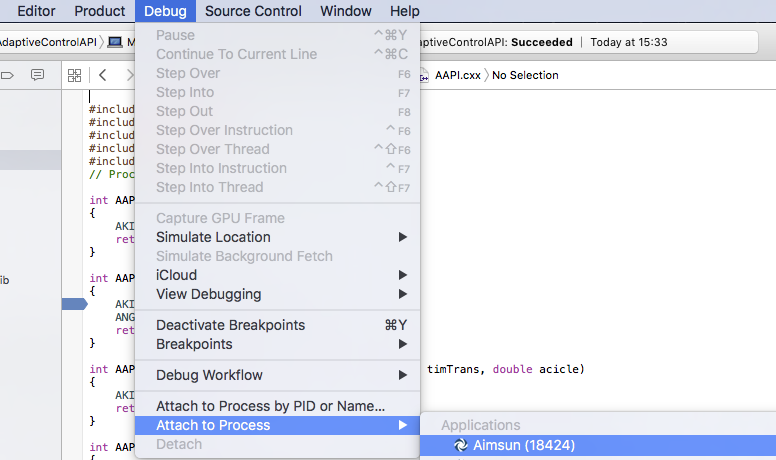776x460 pixels.
Task: Click the AAPI.cxx file icon in the jump bar
Action: pyautogui.click(x=425, y=75)
